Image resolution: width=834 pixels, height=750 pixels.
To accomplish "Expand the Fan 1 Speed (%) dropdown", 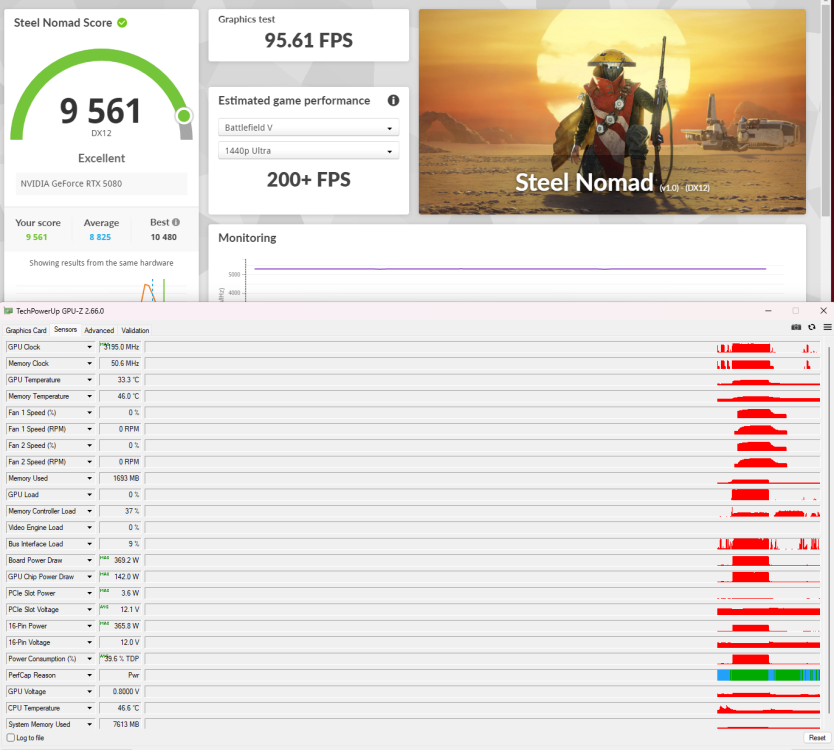I will pos(89,413).
